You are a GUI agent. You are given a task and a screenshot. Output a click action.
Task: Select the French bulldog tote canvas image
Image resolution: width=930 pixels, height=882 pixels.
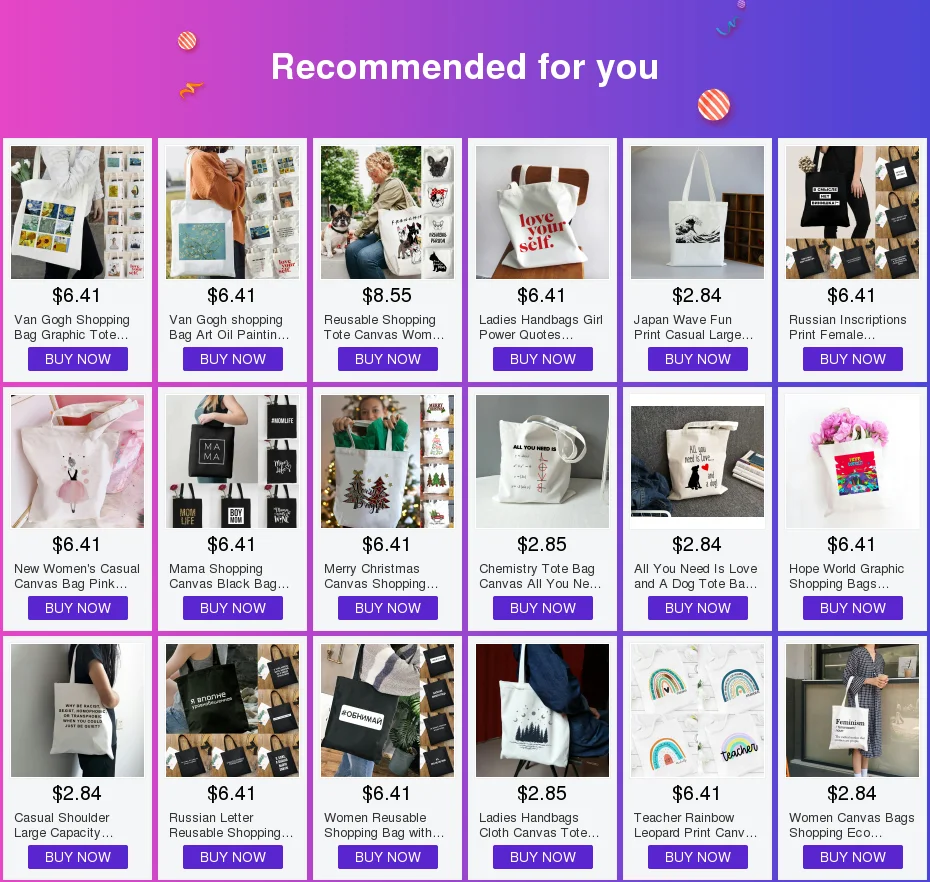[x=387, y=212]
